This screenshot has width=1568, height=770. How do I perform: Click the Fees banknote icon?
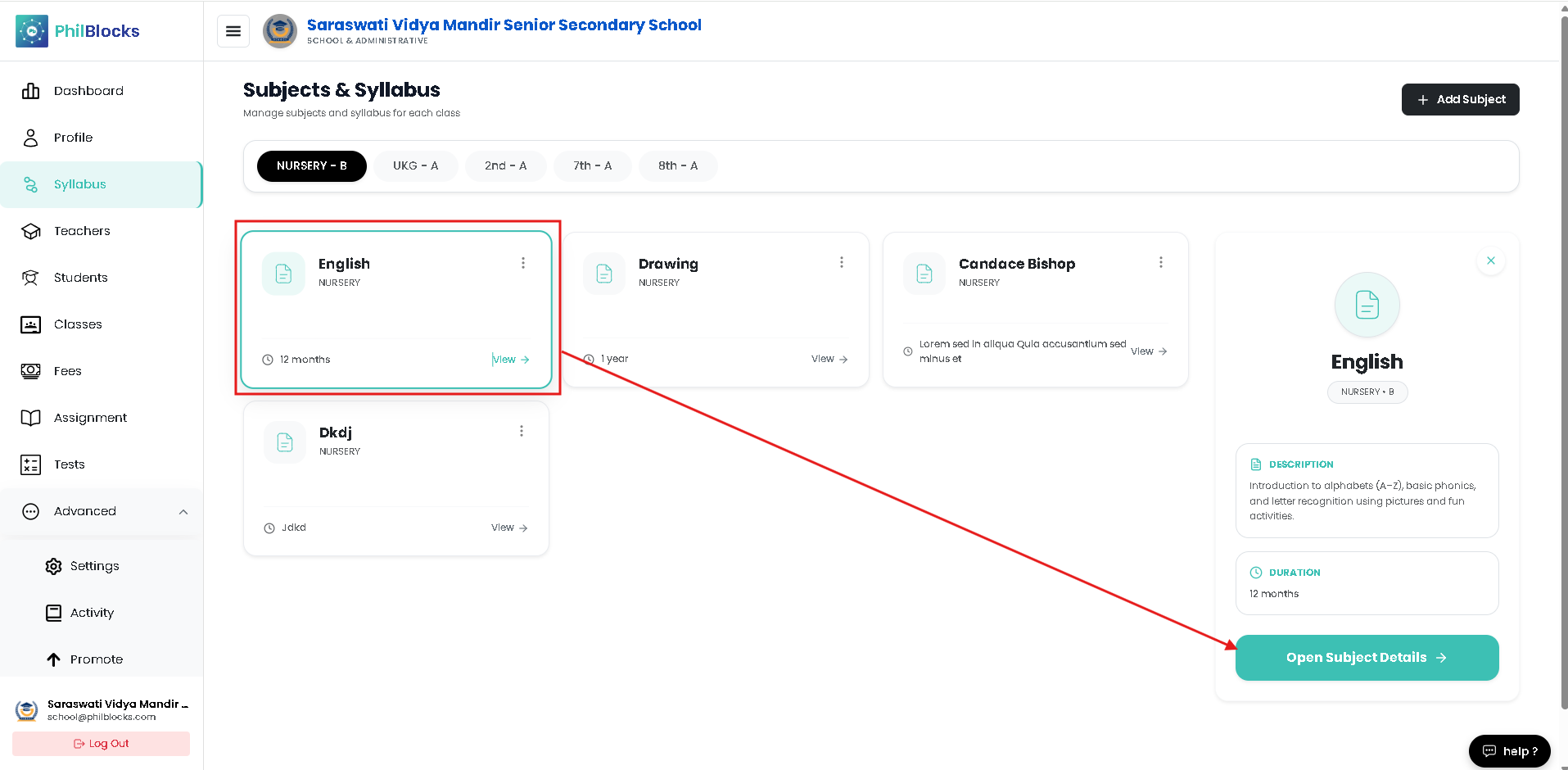click(31, 371)
